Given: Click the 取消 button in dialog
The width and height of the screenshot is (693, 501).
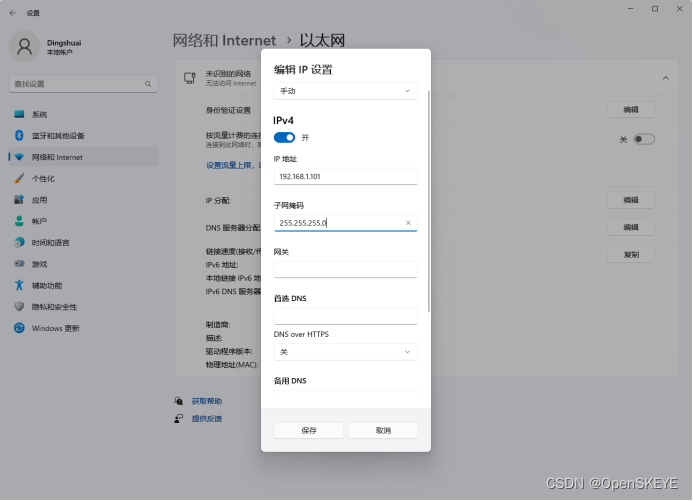Looking at the screenshot, I should click(x=383, y=431).
